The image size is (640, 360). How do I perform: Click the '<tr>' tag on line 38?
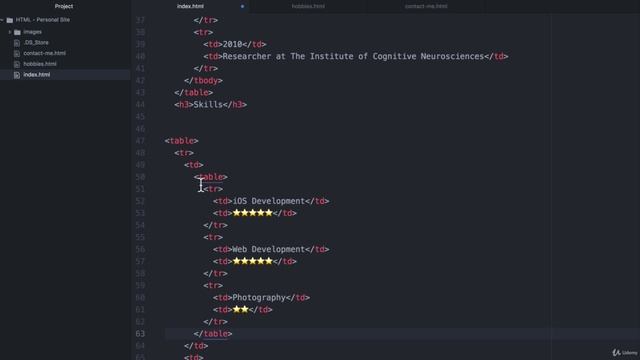[x=203, y=32]
